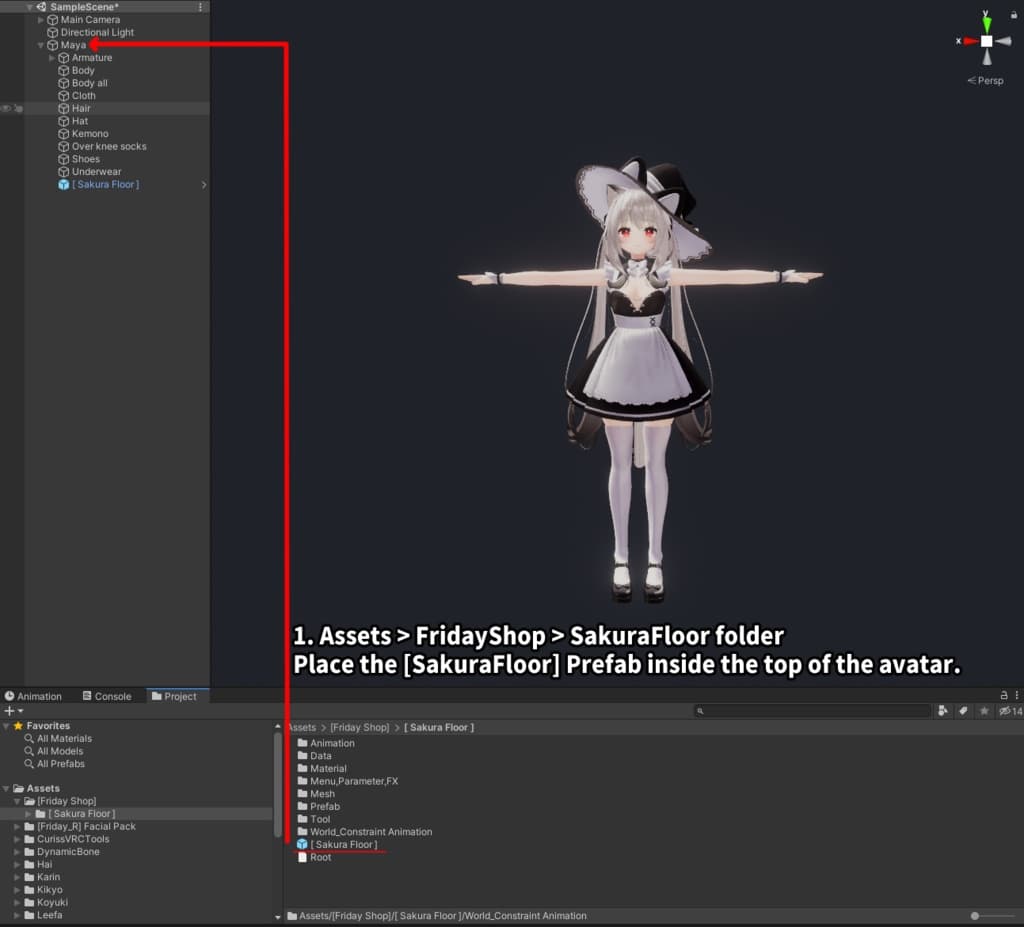Click the Directional Light cube icon
1024x927 pixels.
coord(52,32)
